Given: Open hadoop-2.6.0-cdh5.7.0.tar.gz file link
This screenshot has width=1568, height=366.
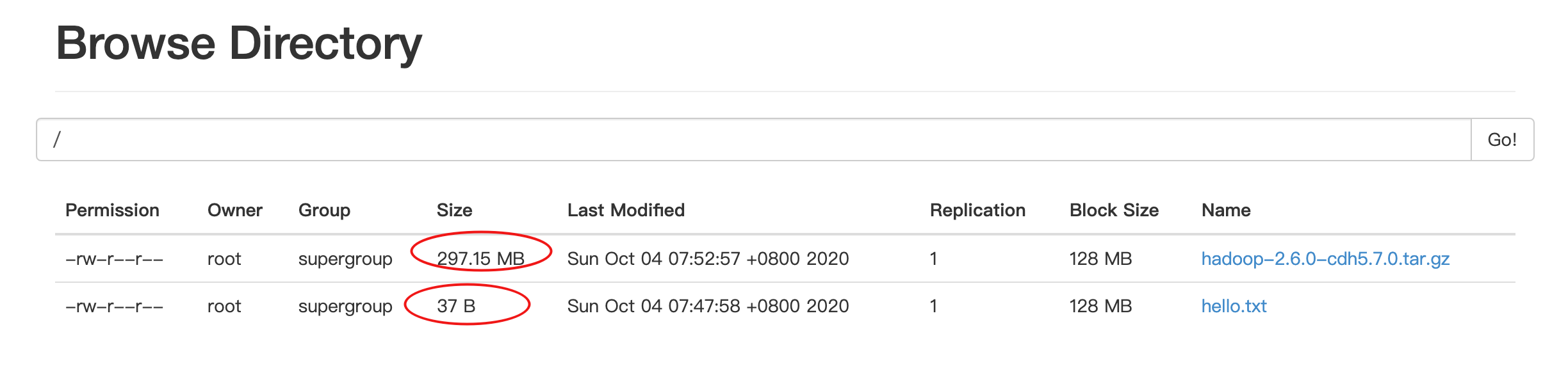Looking at the screenshot, I should point(1325,259).
